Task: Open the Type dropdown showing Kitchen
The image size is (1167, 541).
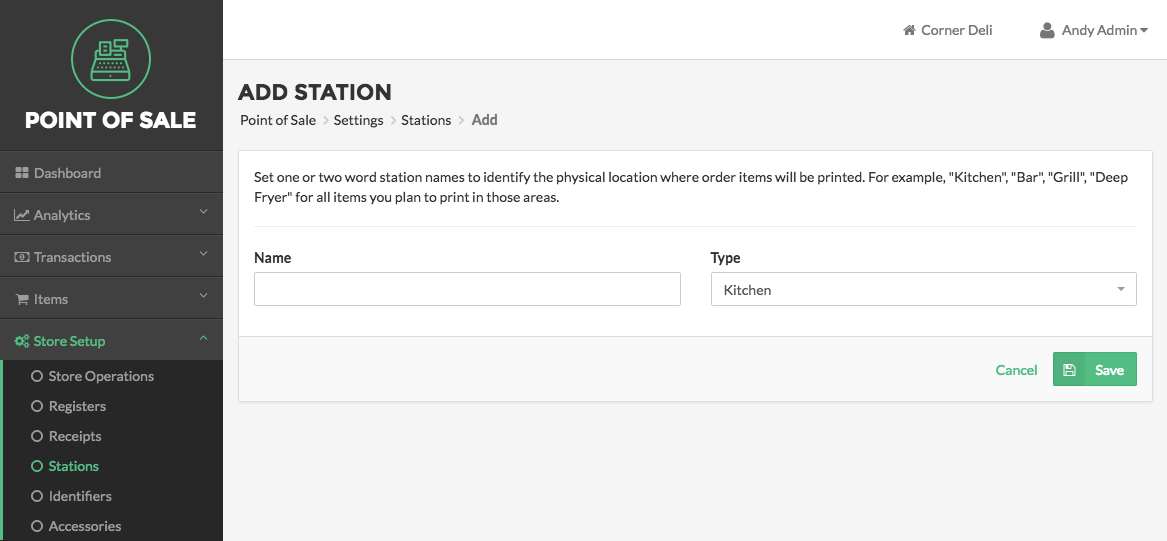Action: coord(924,289)
